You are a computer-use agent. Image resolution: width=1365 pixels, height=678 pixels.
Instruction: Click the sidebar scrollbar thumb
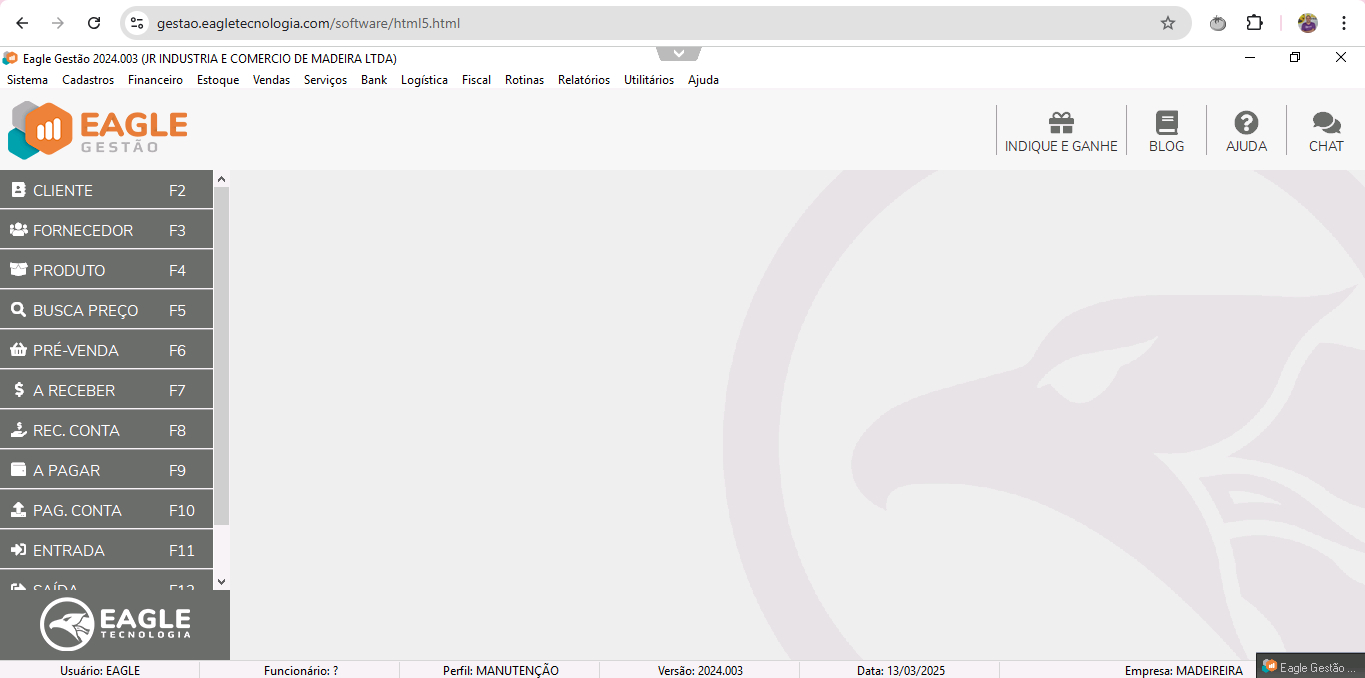221,356
